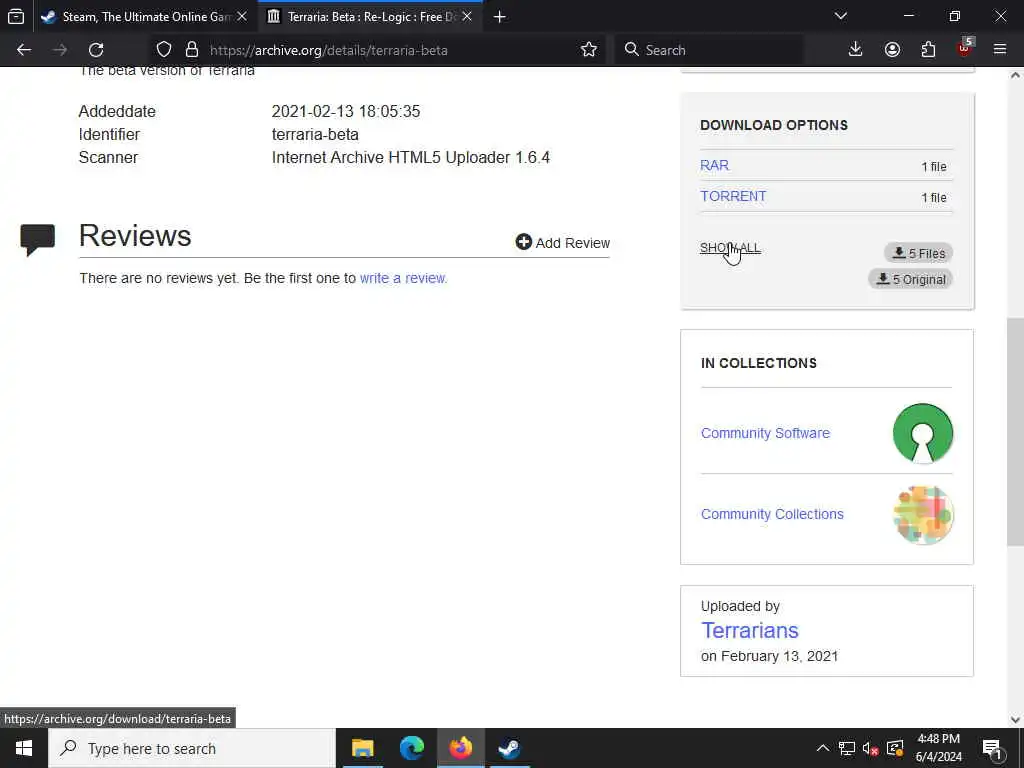
Task: Click the padlock site security icon
Action: 191,50
